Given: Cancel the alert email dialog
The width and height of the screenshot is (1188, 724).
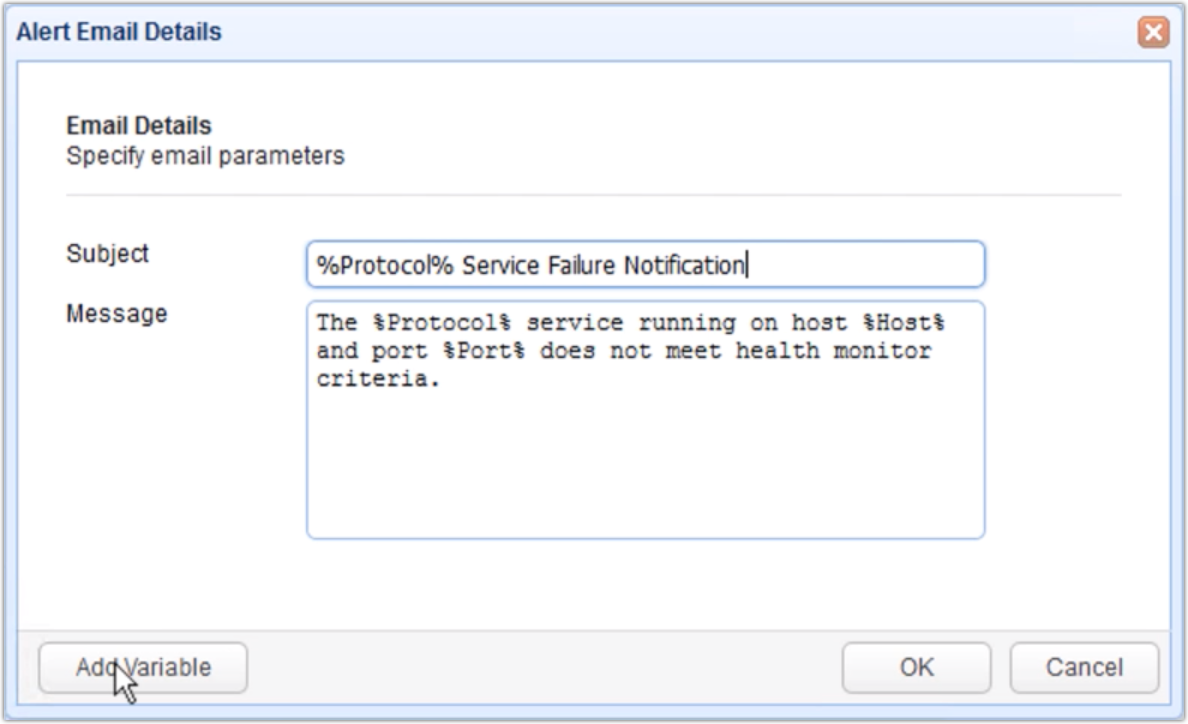Looking at the screenshot, I should (x=1084, y=667).
